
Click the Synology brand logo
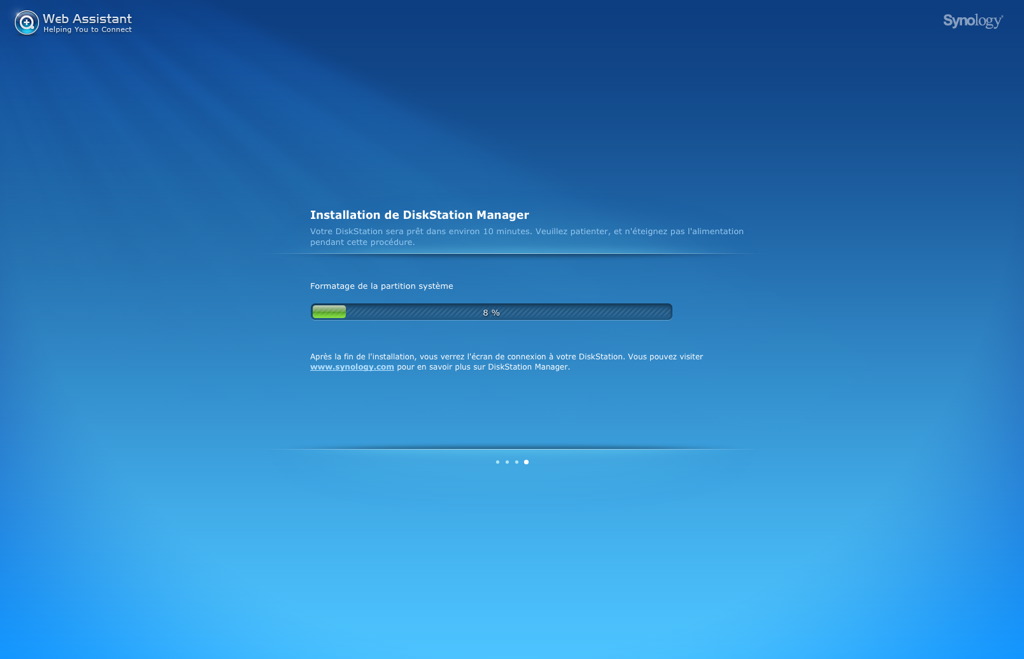972,21
